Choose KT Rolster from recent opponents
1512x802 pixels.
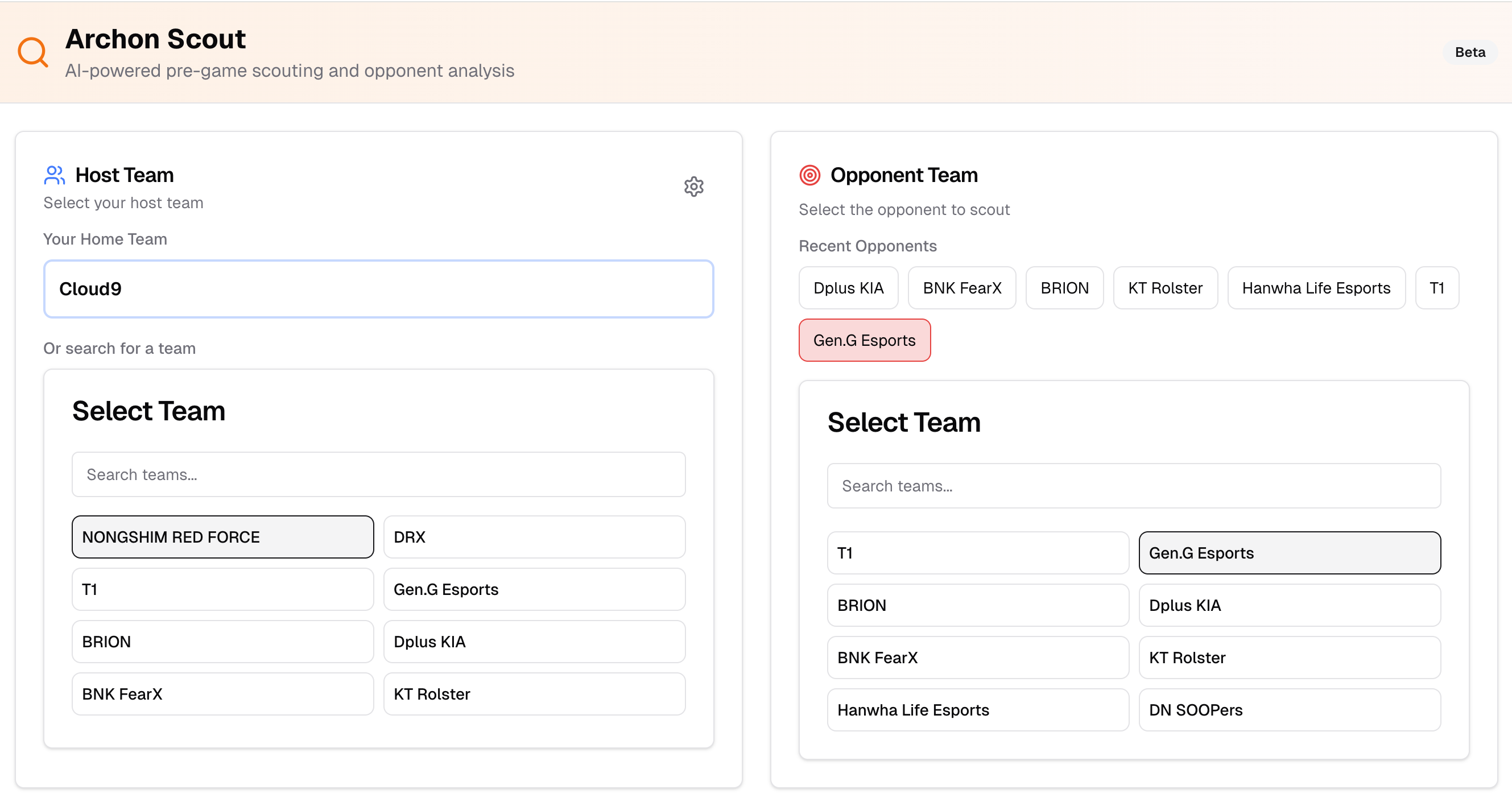(1164, 288)
